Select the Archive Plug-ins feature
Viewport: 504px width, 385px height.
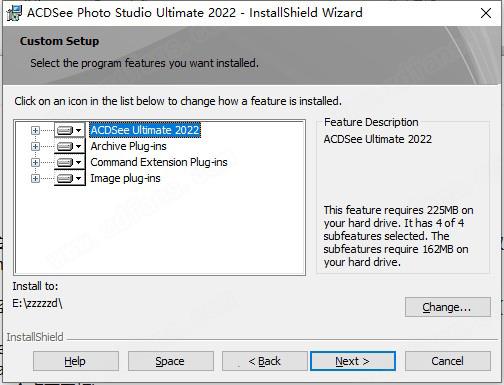click(128, 146)
